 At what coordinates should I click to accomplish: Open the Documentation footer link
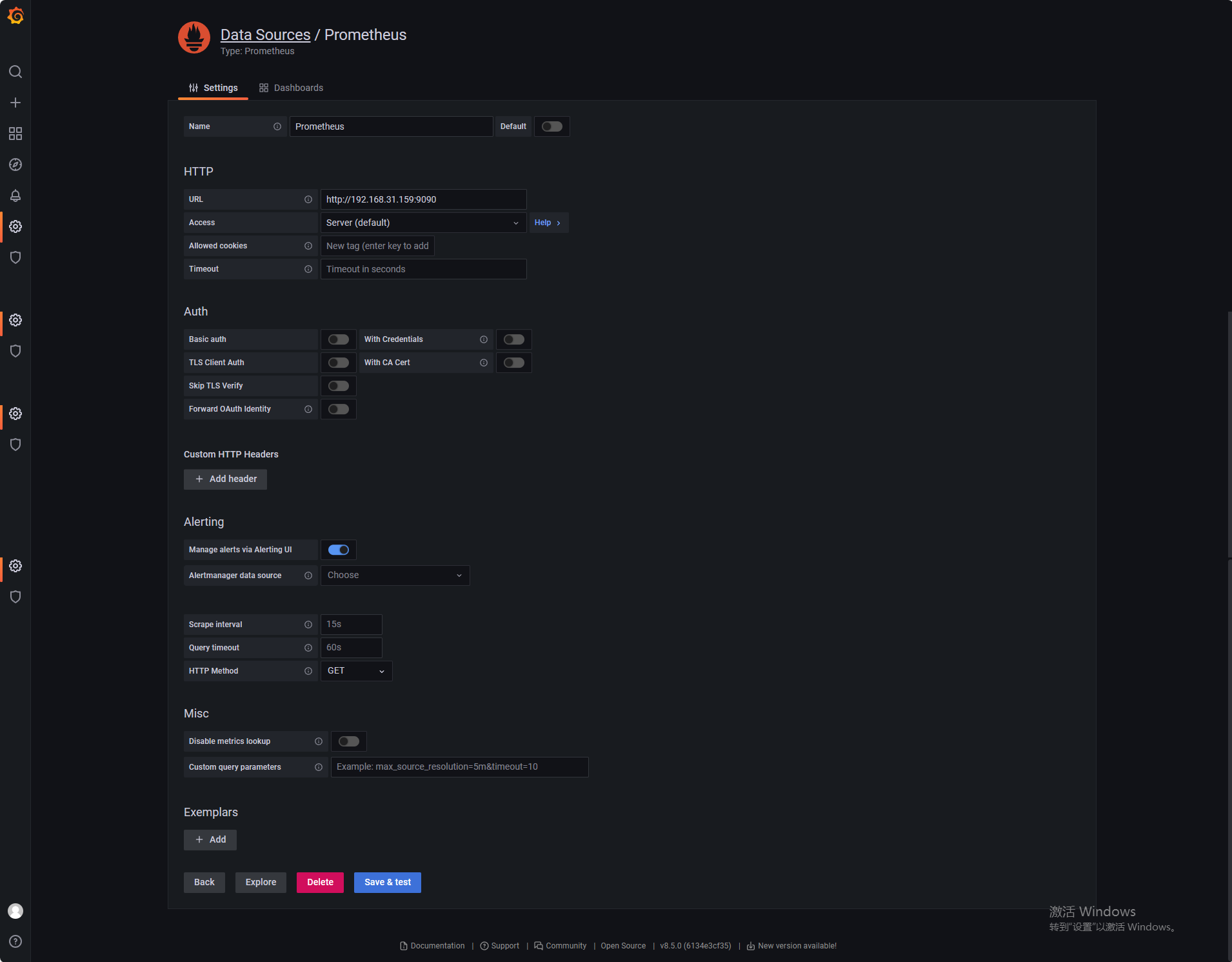point(432,946)
